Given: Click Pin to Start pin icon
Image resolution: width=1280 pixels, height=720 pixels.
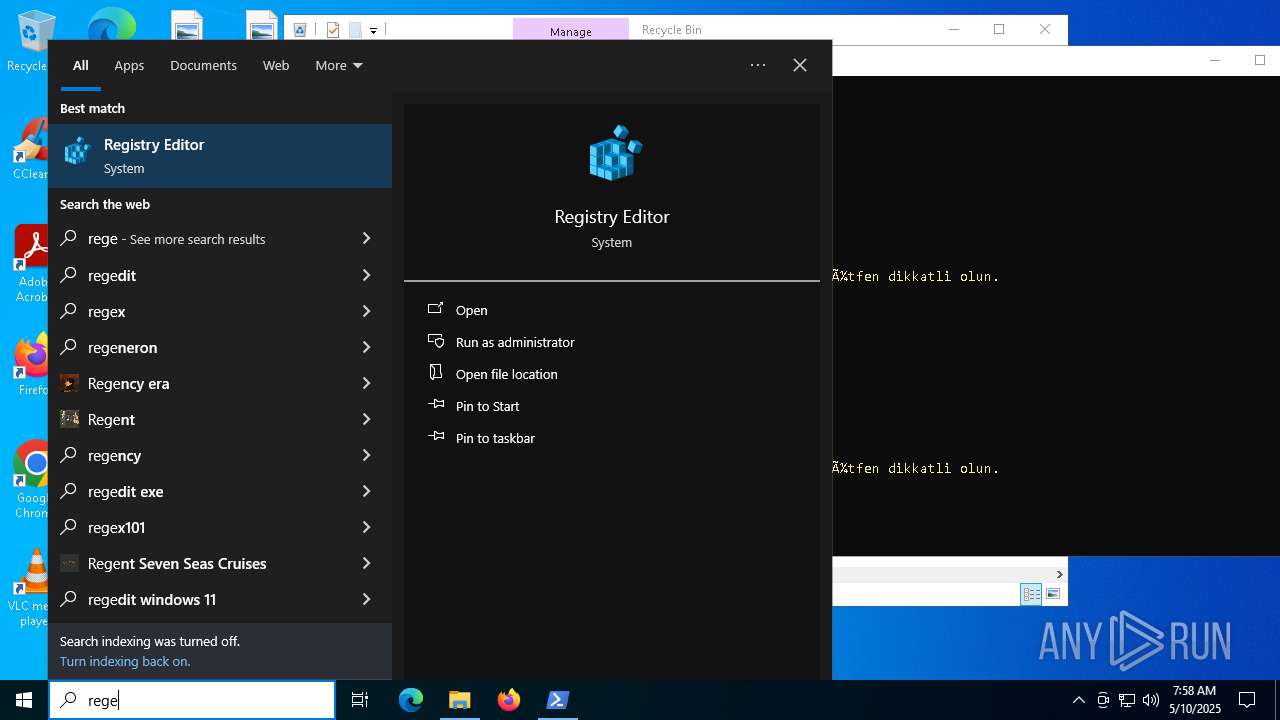Looking at the screenshot, I should (436, 405).
